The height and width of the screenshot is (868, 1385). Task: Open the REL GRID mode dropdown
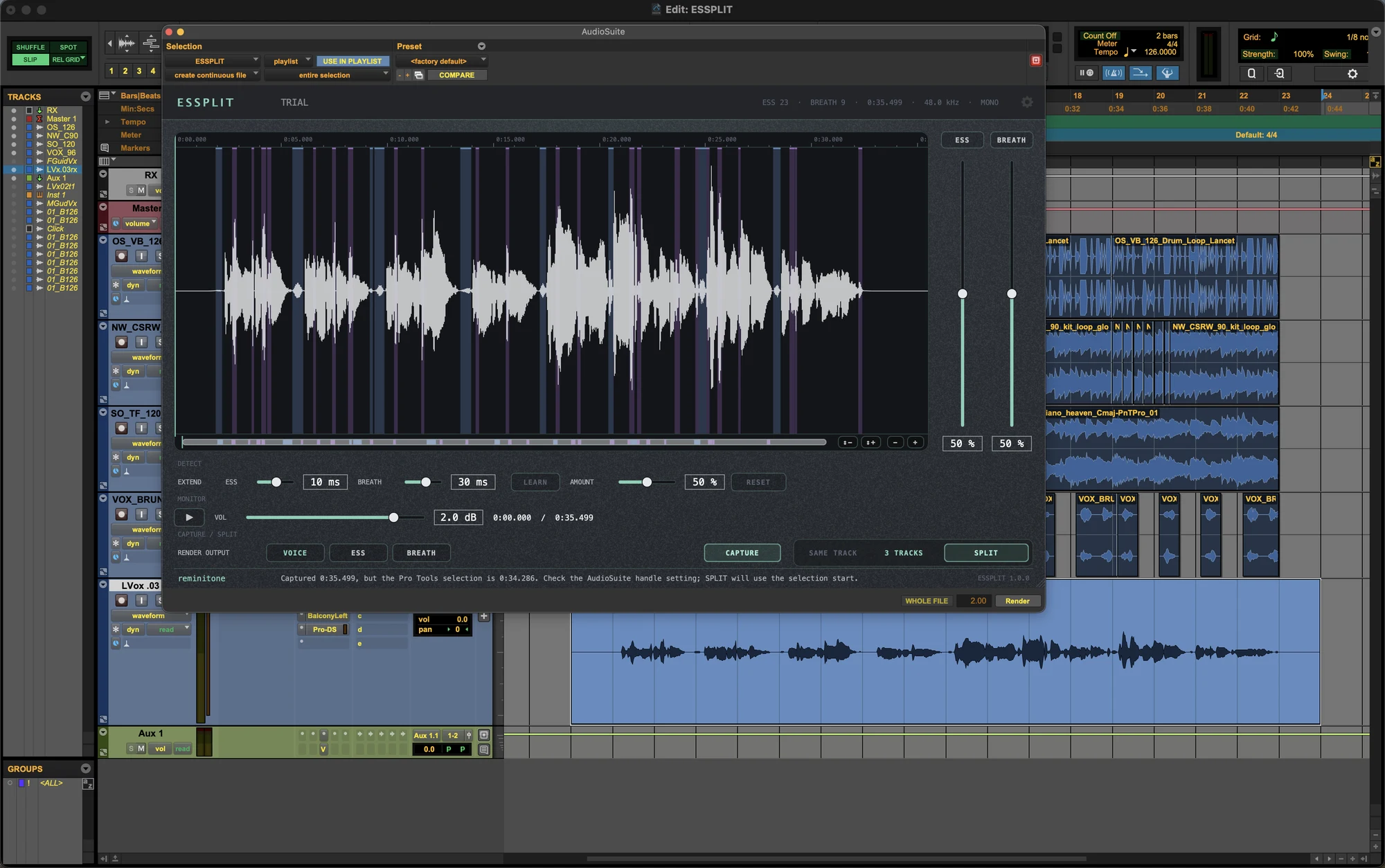coord(69,60)
